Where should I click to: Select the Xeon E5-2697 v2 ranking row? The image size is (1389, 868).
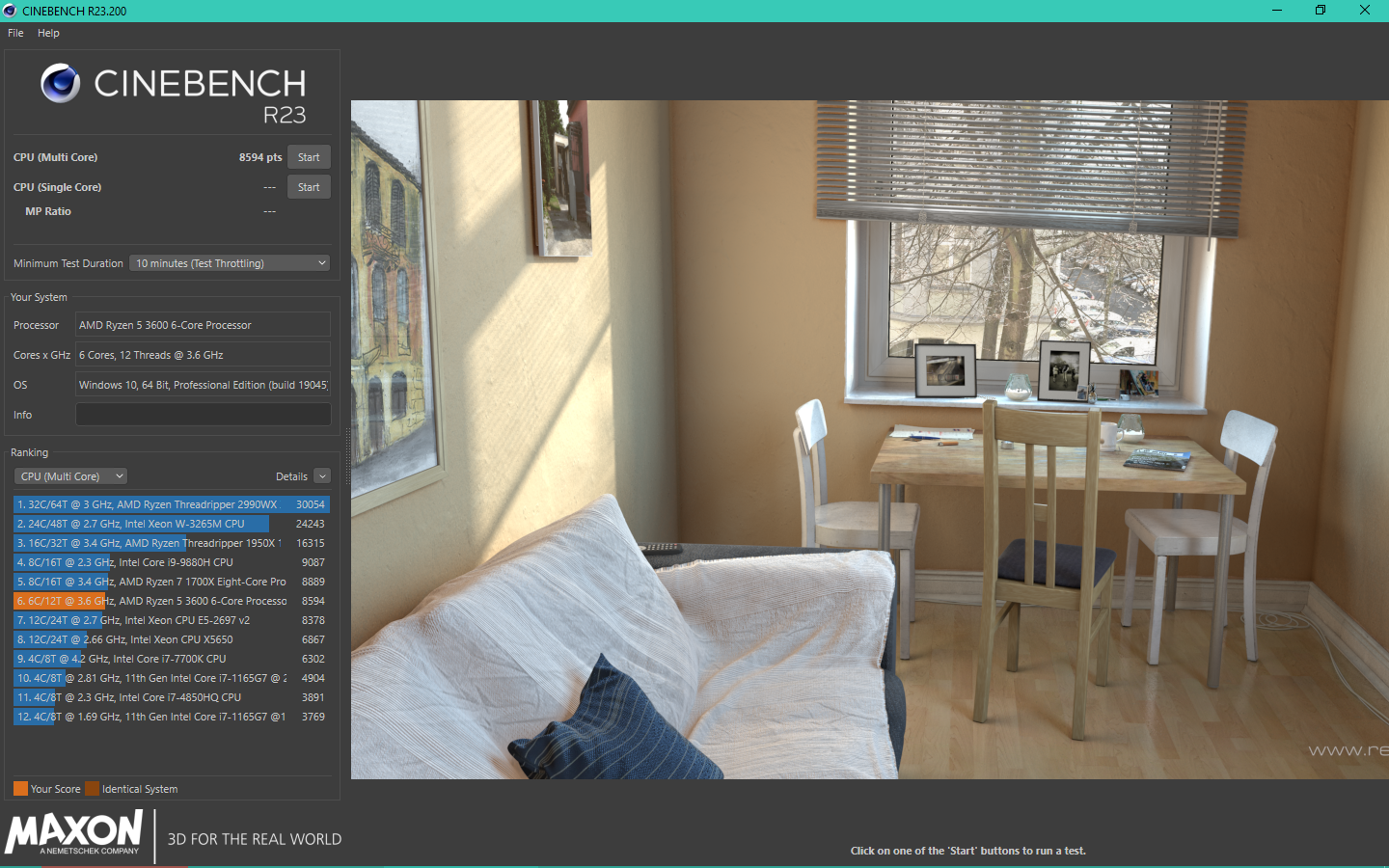(x=172, y=620)
